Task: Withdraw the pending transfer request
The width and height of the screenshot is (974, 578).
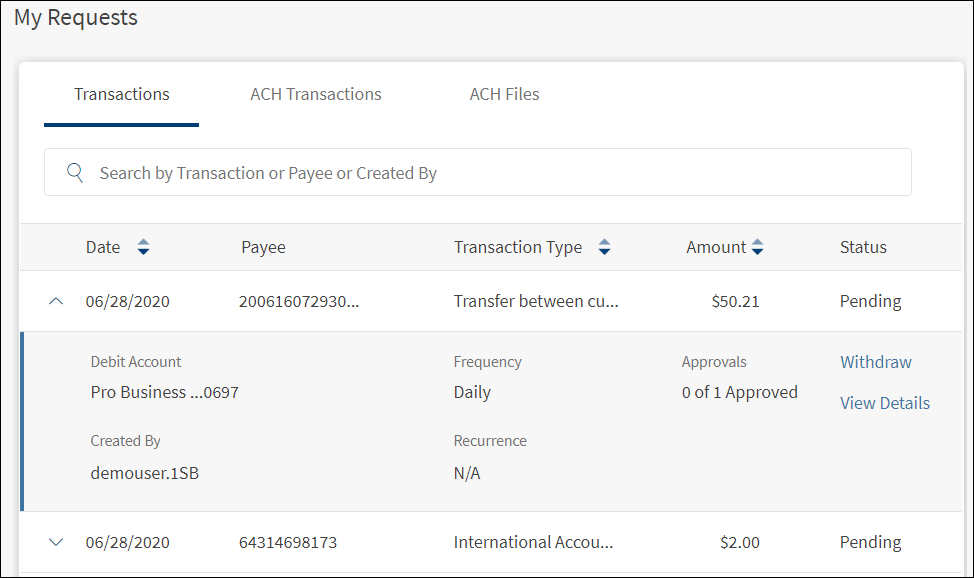Action: click(x=876, y=362)
